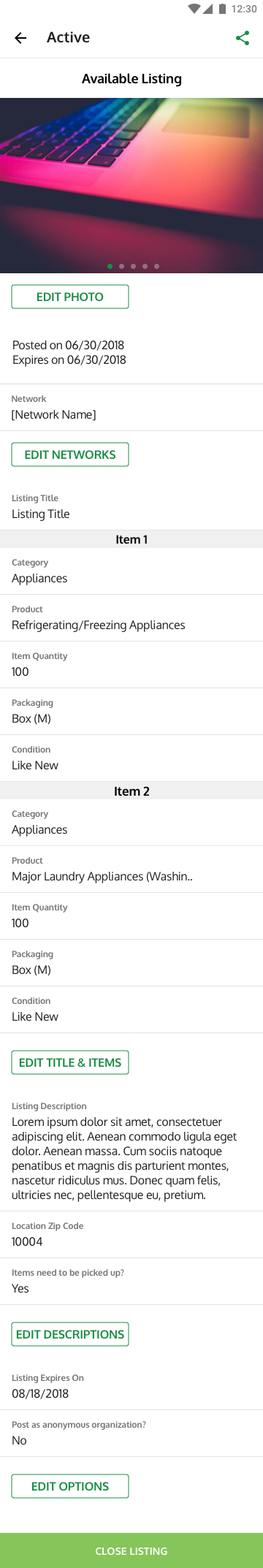Click the EDIT OPTIONS button
The image size is (263, 1568).
click(70, 1486)
